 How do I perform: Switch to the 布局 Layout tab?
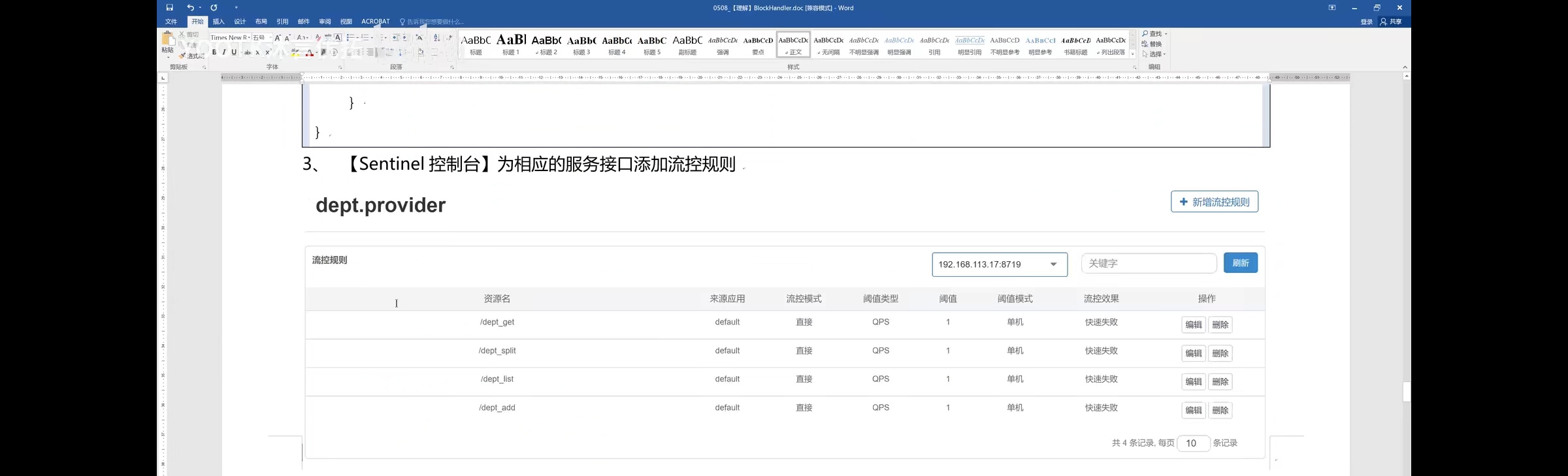click(261, 22)
